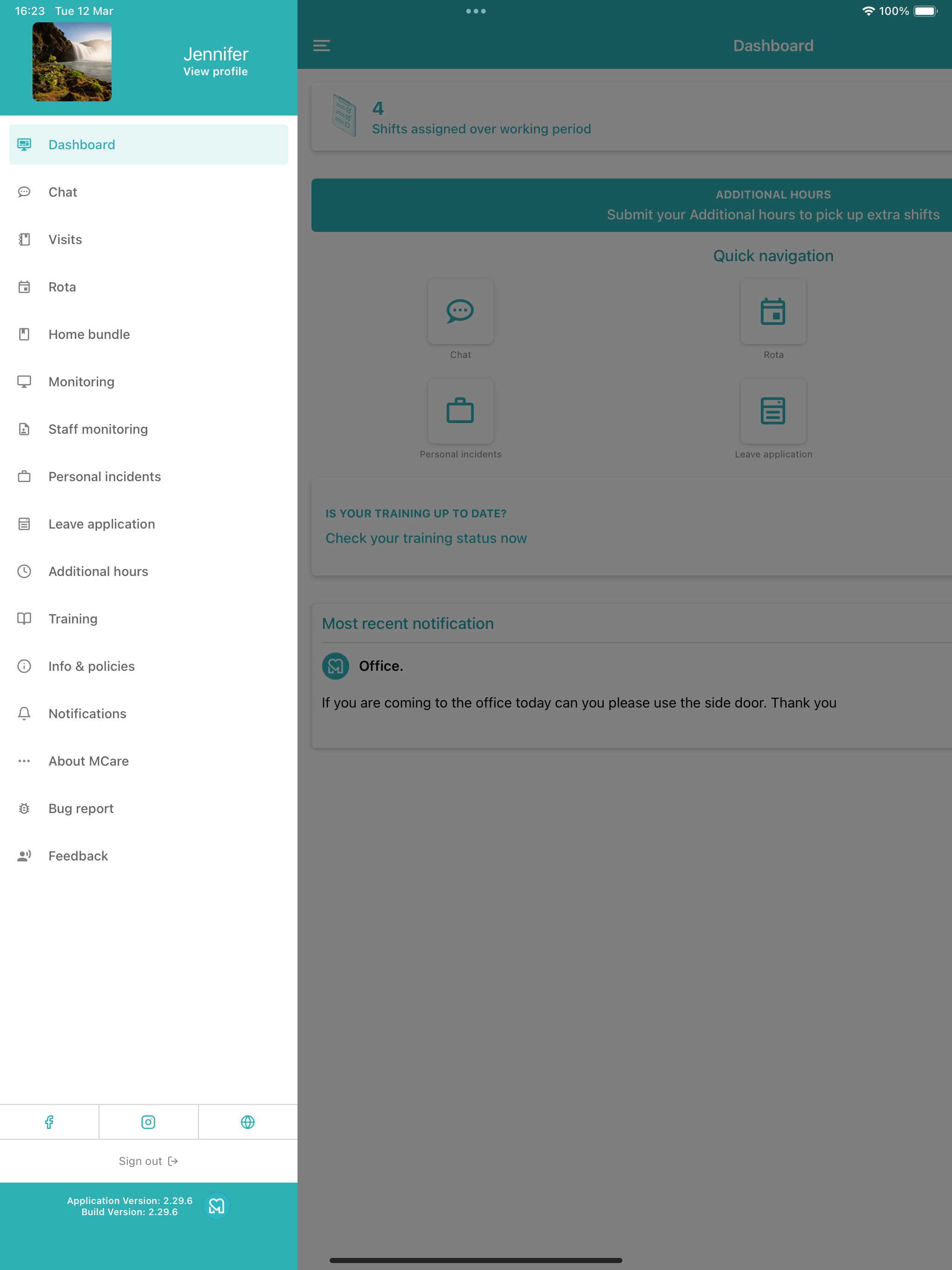Tap the Staff monitoring document icon
Screen dimensions: 952x1270
24,429
